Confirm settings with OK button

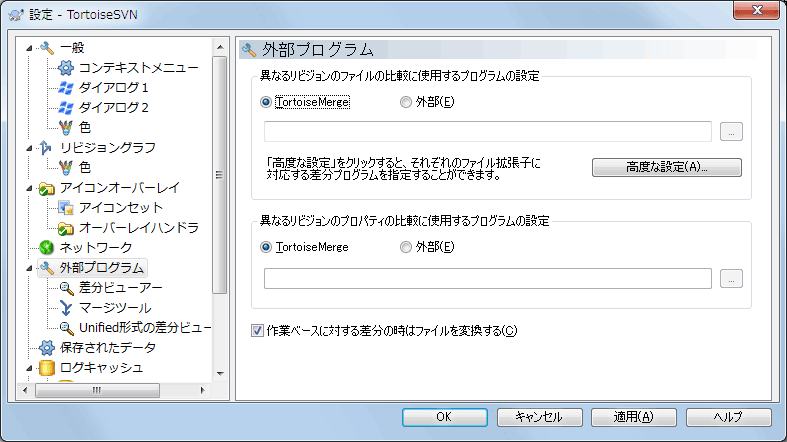[445, 417]
